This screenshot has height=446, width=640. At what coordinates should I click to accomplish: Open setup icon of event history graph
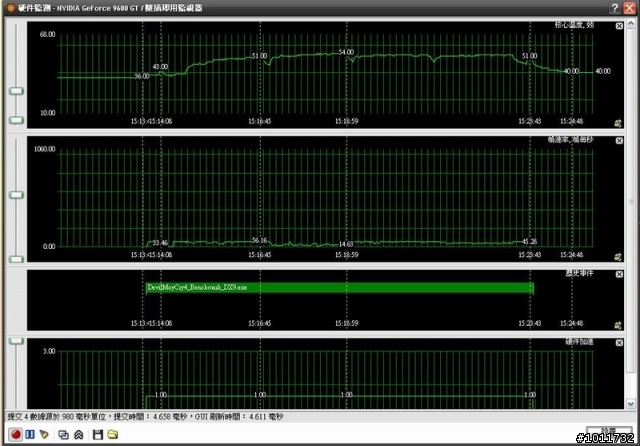[618, 325]
